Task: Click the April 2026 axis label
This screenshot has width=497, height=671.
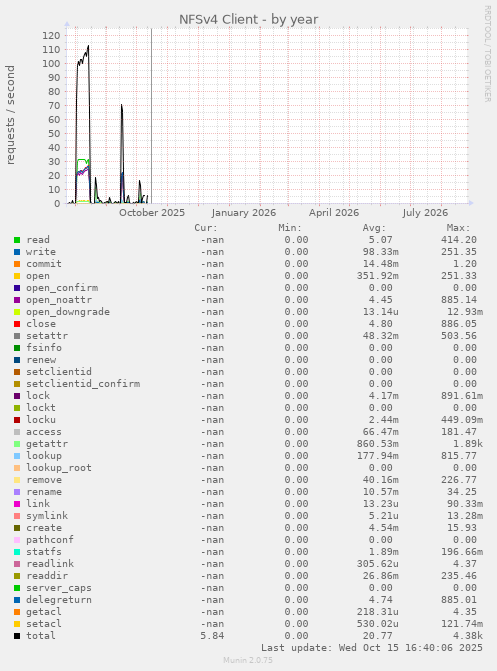Action: click(x=334, y=213)
